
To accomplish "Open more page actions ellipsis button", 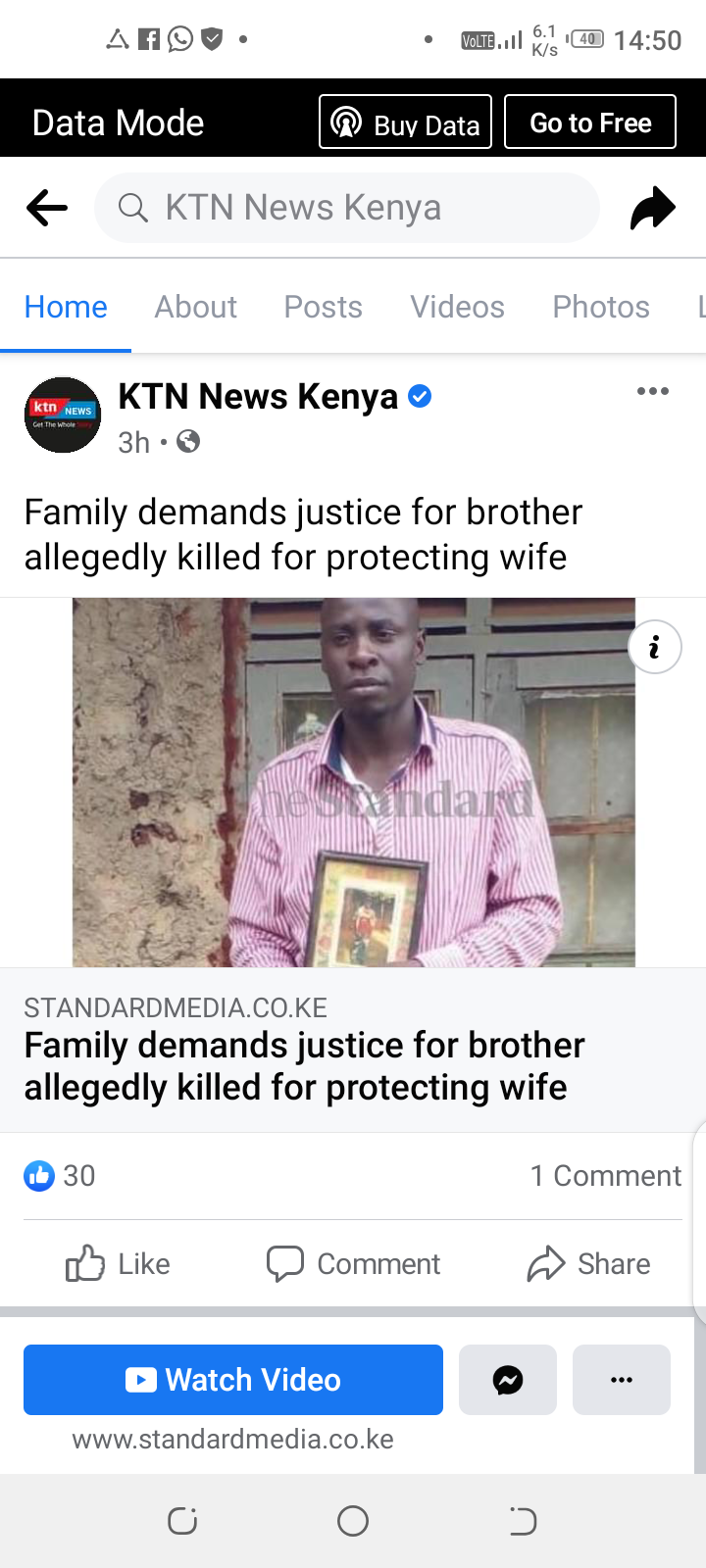I will pyautogui.click(x=622, y=1380).
